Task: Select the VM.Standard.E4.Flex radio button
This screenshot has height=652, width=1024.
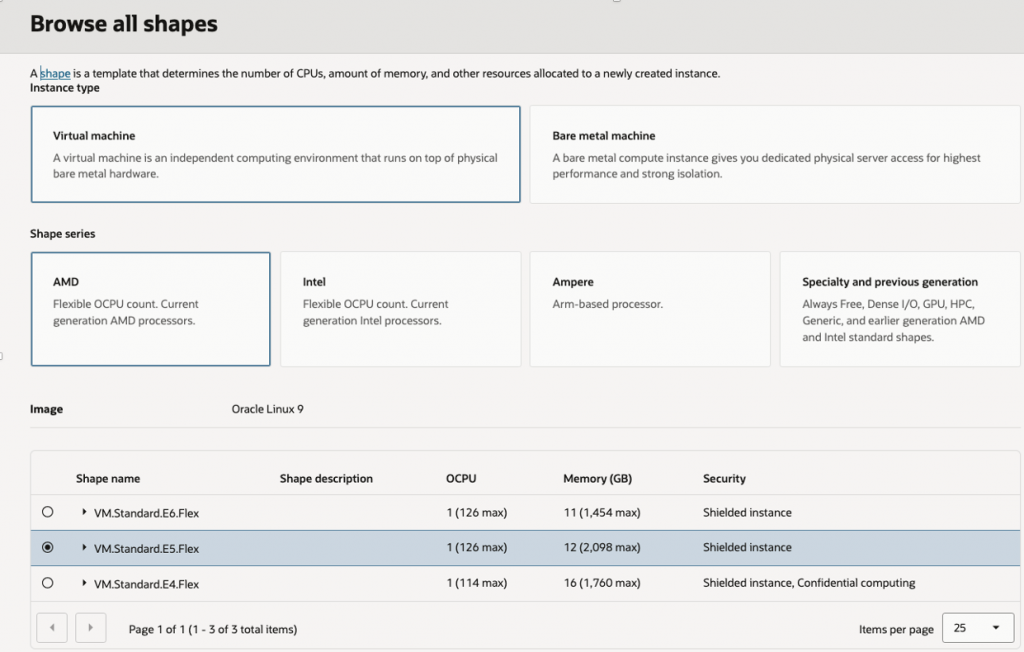Action: pos(48,583)
